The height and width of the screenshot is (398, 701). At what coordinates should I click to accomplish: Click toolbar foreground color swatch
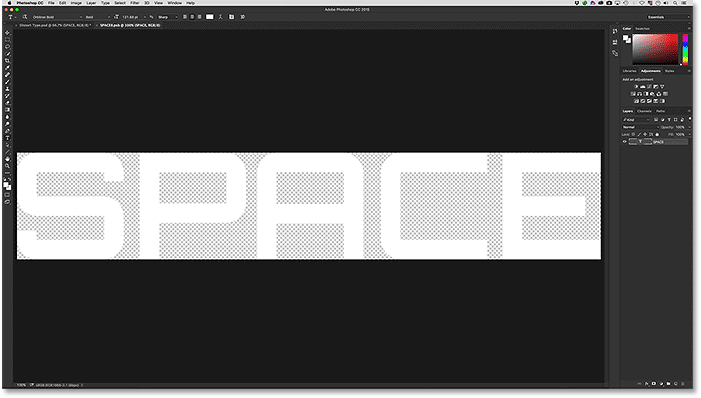(6, 184)
